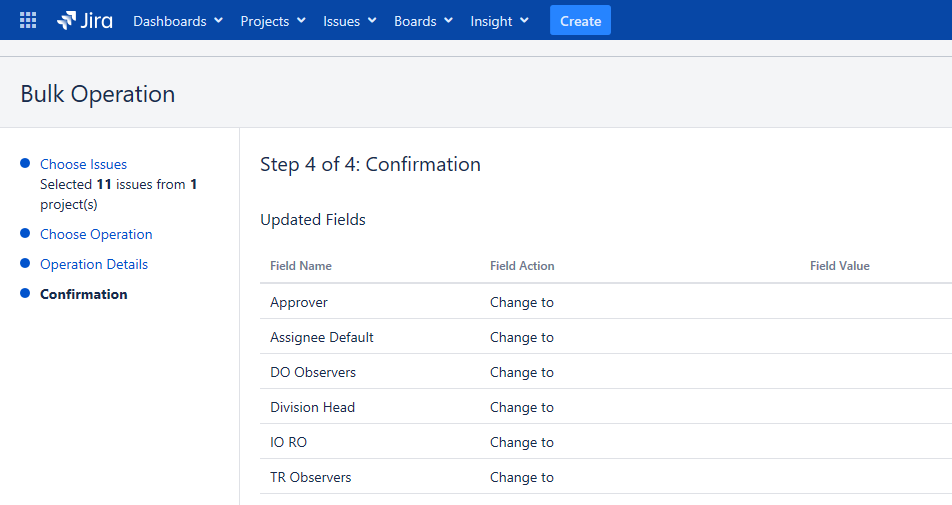Expand the Dashboards dropdown menu
The height and width of the screenshot is (505, 952).
pyautogui.click(x=177, y=21)
